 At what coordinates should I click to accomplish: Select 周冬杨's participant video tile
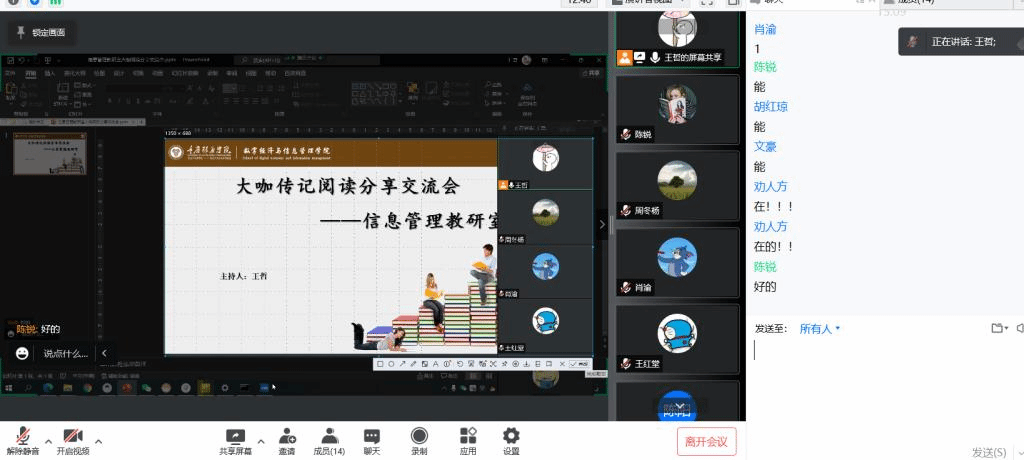click(x=677, y=185)
